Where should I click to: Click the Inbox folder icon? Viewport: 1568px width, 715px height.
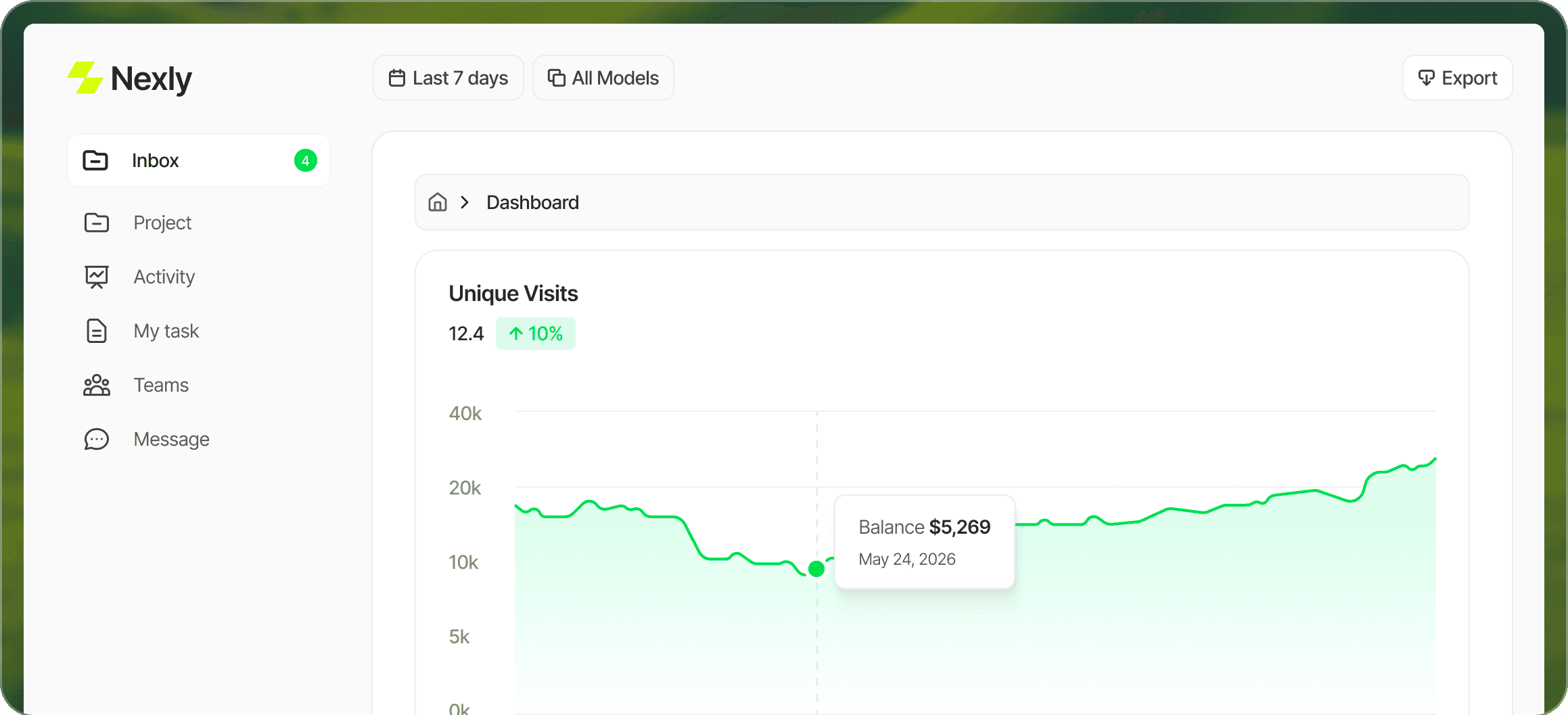coord(95,160)
